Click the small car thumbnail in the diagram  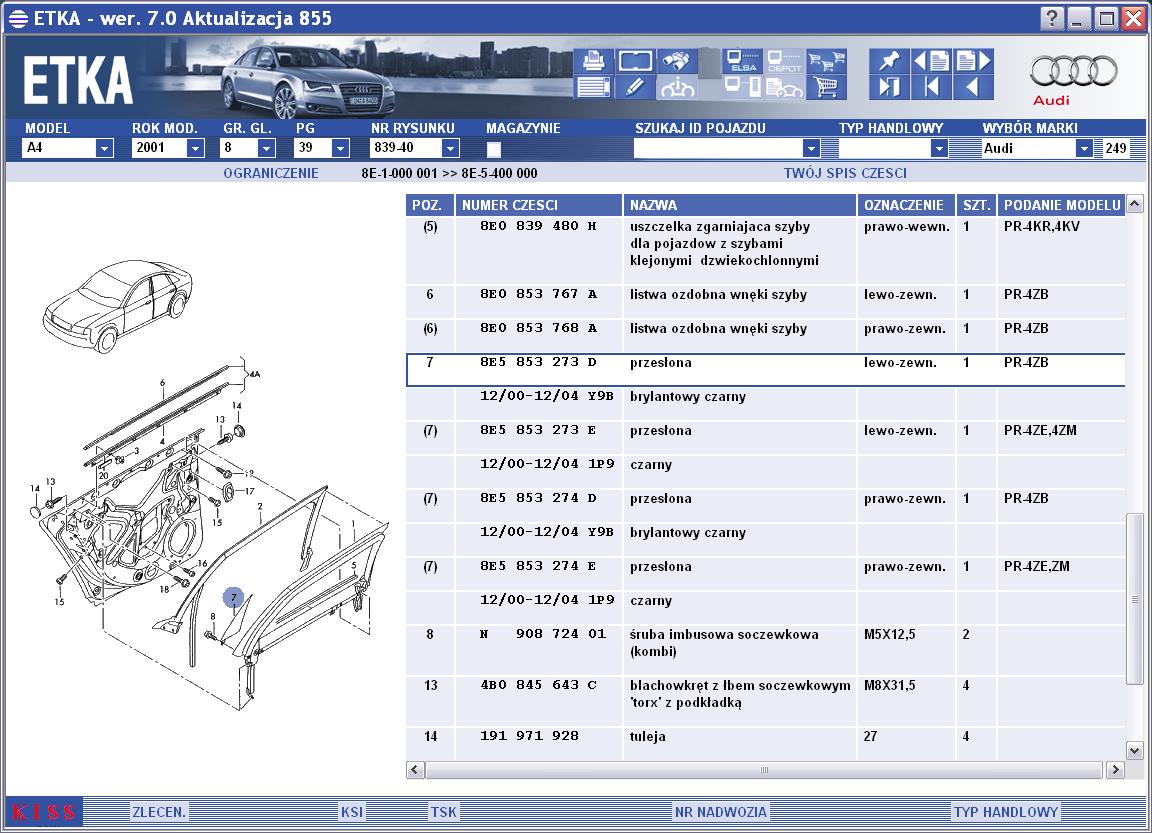(118, 305)
